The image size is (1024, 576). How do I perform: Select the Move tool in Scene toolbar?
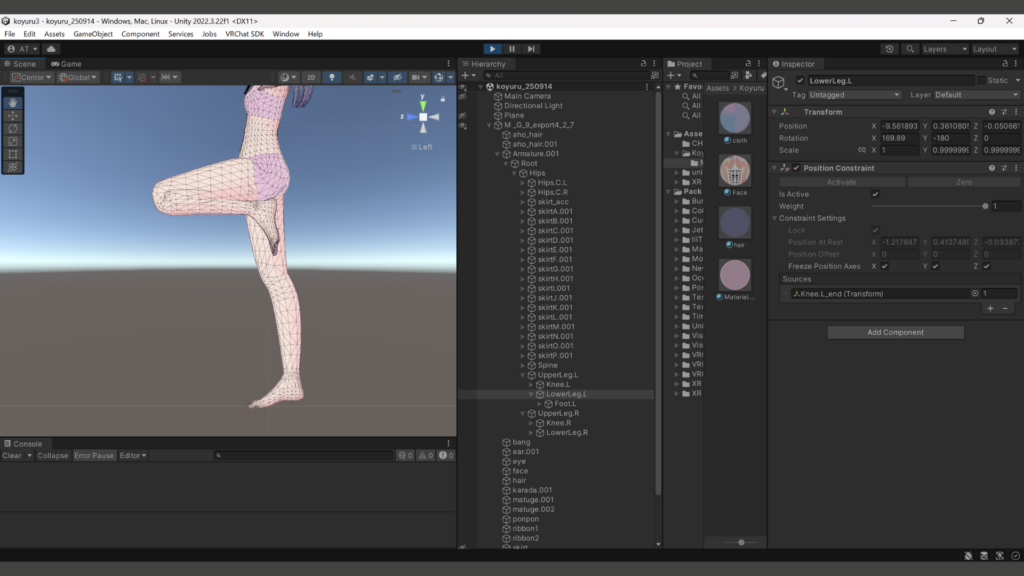pyautogui.click(x=13, y=115)
